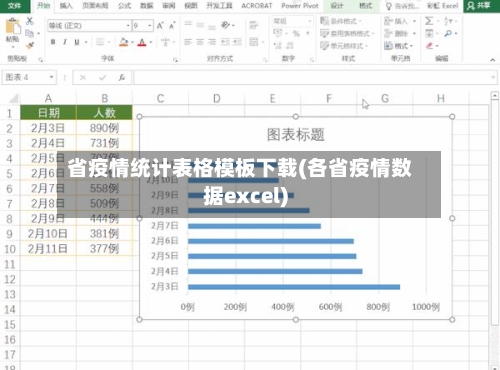
Task: Open the font name combo box
Action: [x=89, y=26]
